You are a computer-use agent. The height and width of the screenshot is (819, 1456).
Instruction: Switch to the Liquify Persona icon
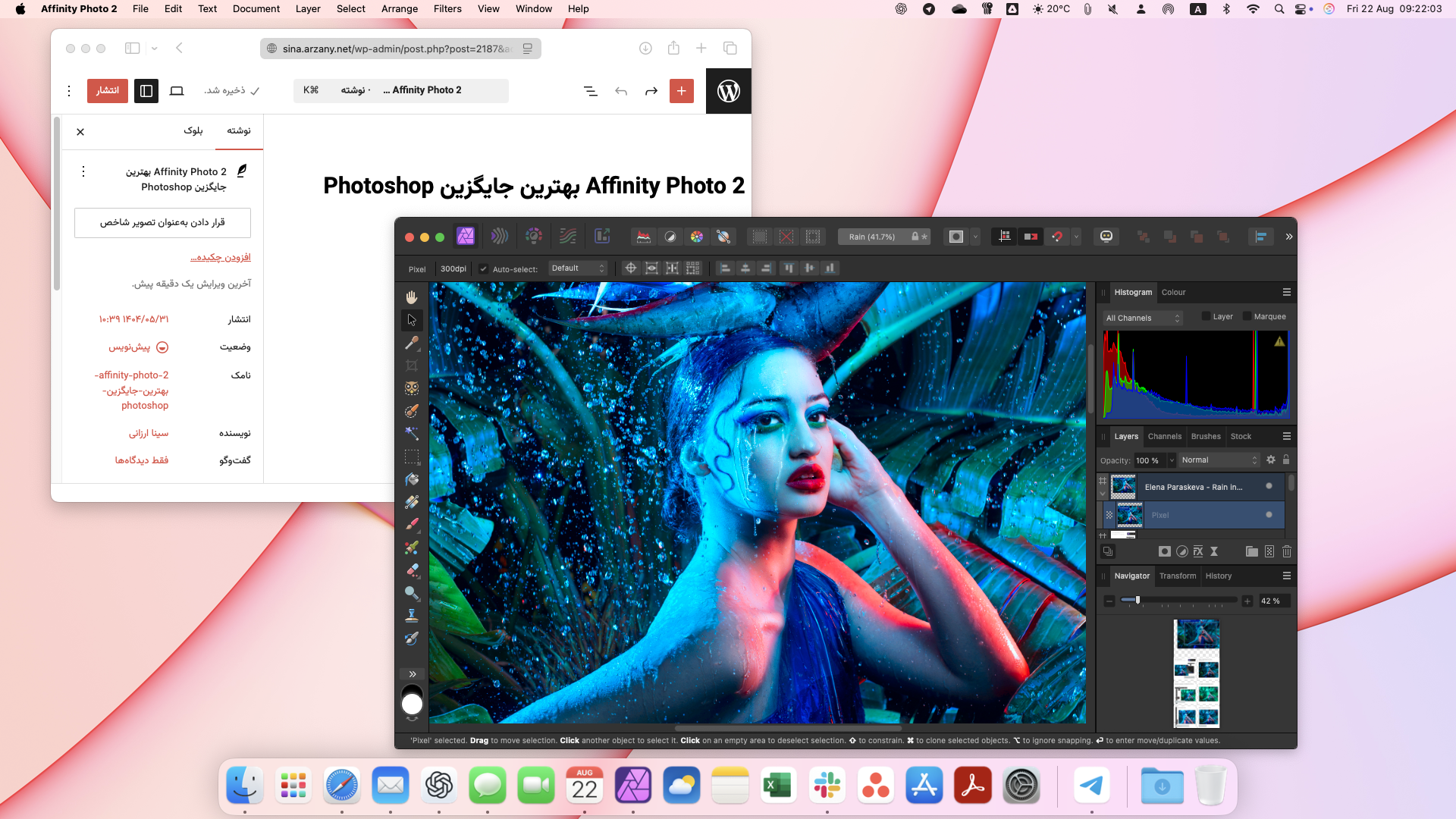(x=499, y=237)
